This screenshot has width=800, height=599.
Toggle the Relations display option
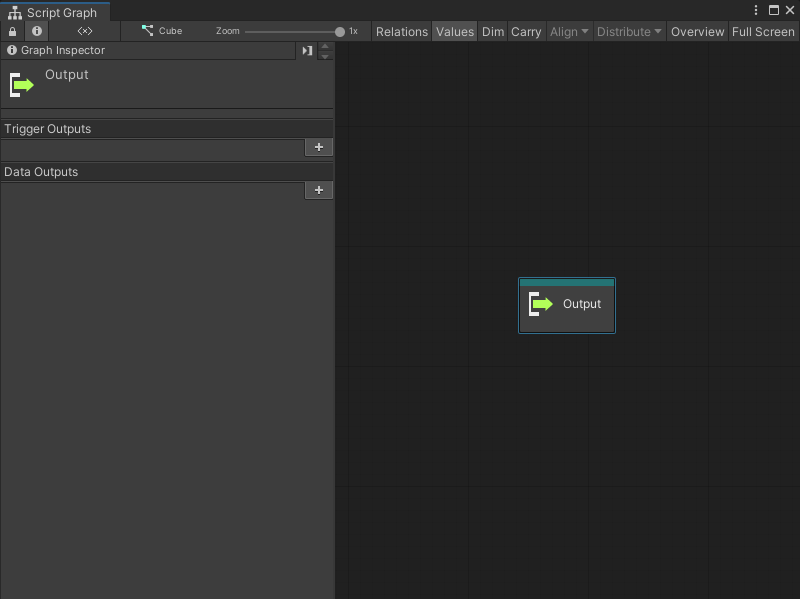(401, 31)
